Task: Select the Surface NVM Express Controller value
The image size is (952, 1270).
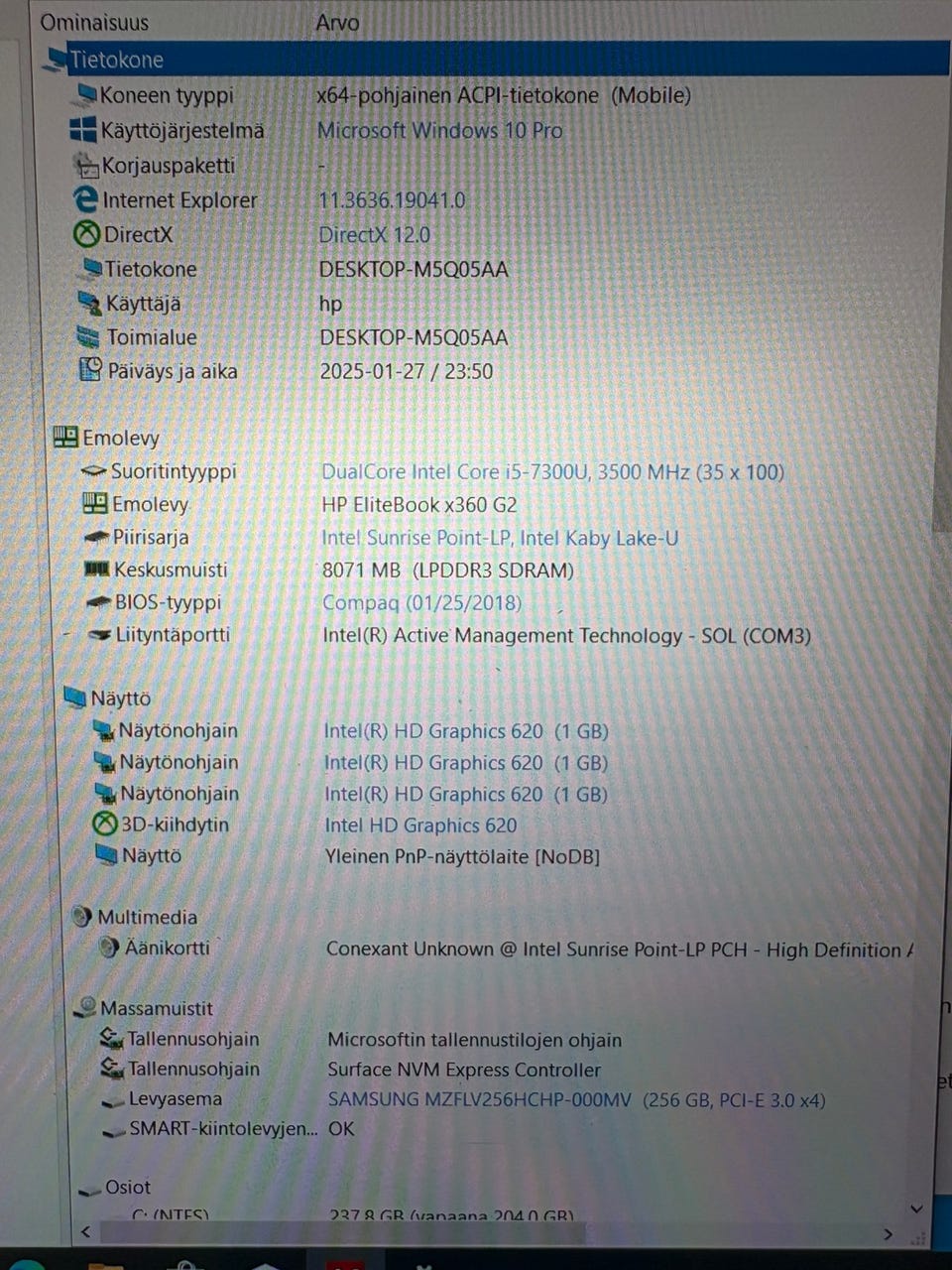Action: tap(464, 1070)
